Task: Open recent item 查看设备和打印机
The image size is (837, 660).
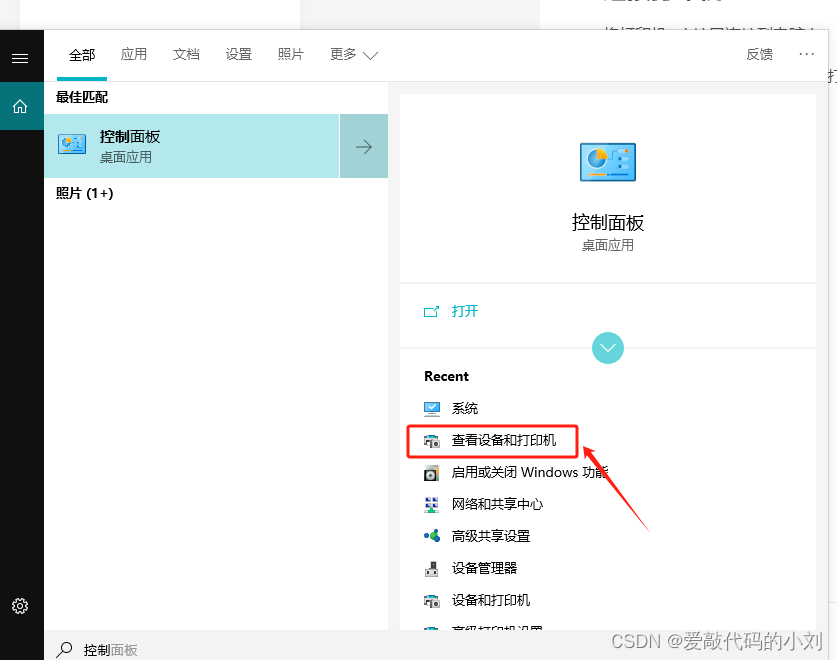Action: 503,441
